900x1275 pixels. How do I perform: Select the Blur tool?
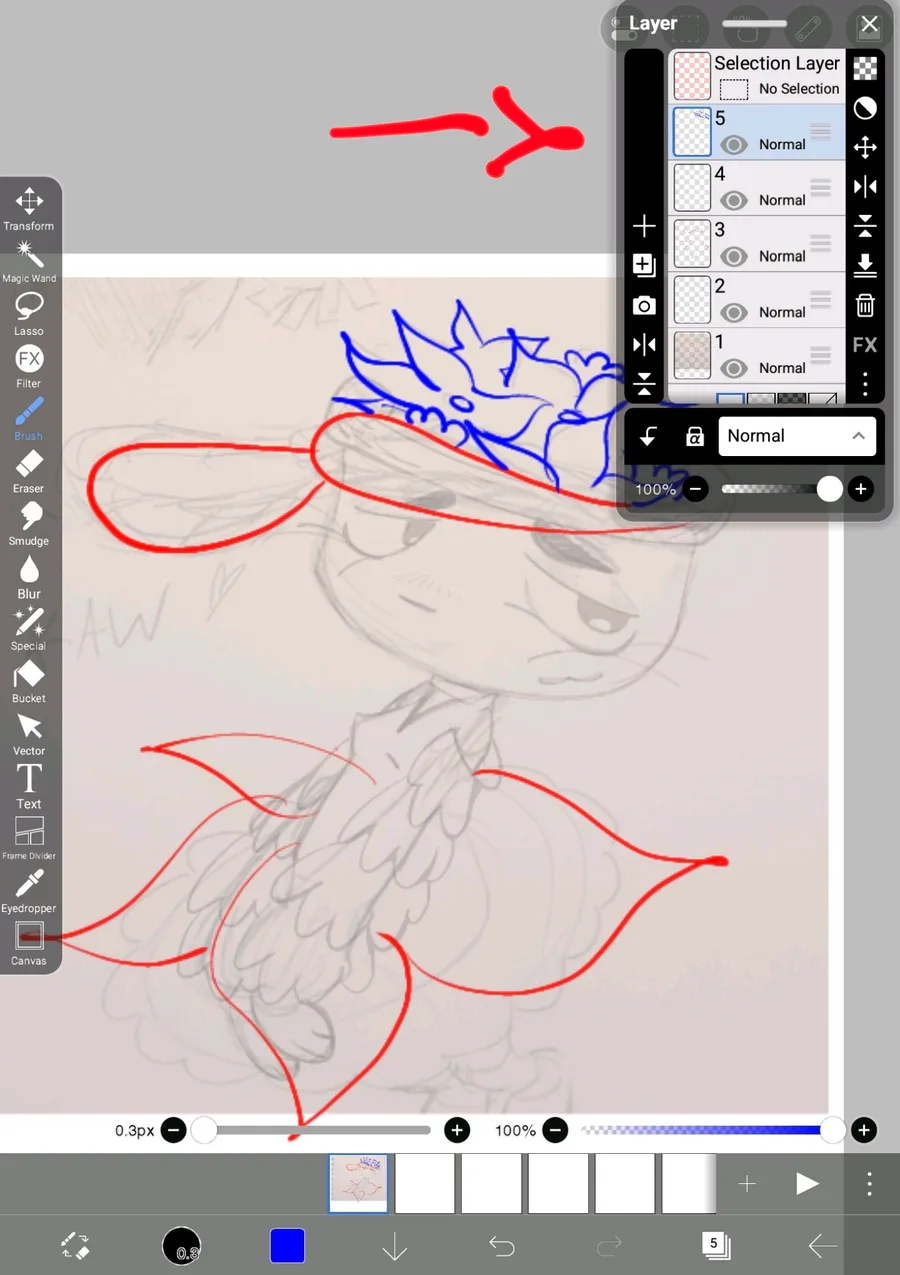click(29, 577)
